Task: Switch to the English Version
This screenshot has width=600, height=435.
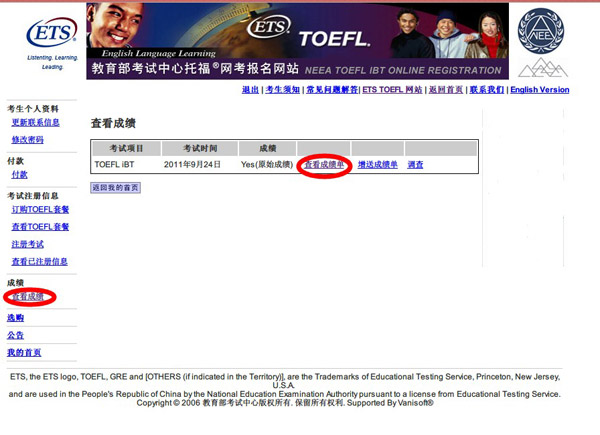Action: 539,90
